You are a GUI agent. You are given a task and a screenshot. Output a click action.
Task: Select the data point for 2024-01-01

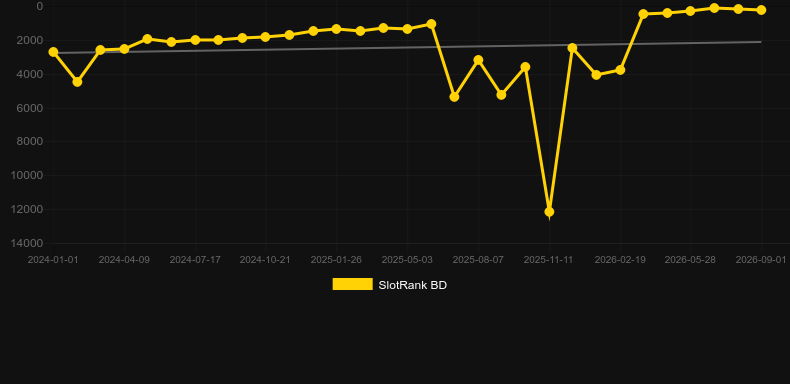tap(53, 52)
